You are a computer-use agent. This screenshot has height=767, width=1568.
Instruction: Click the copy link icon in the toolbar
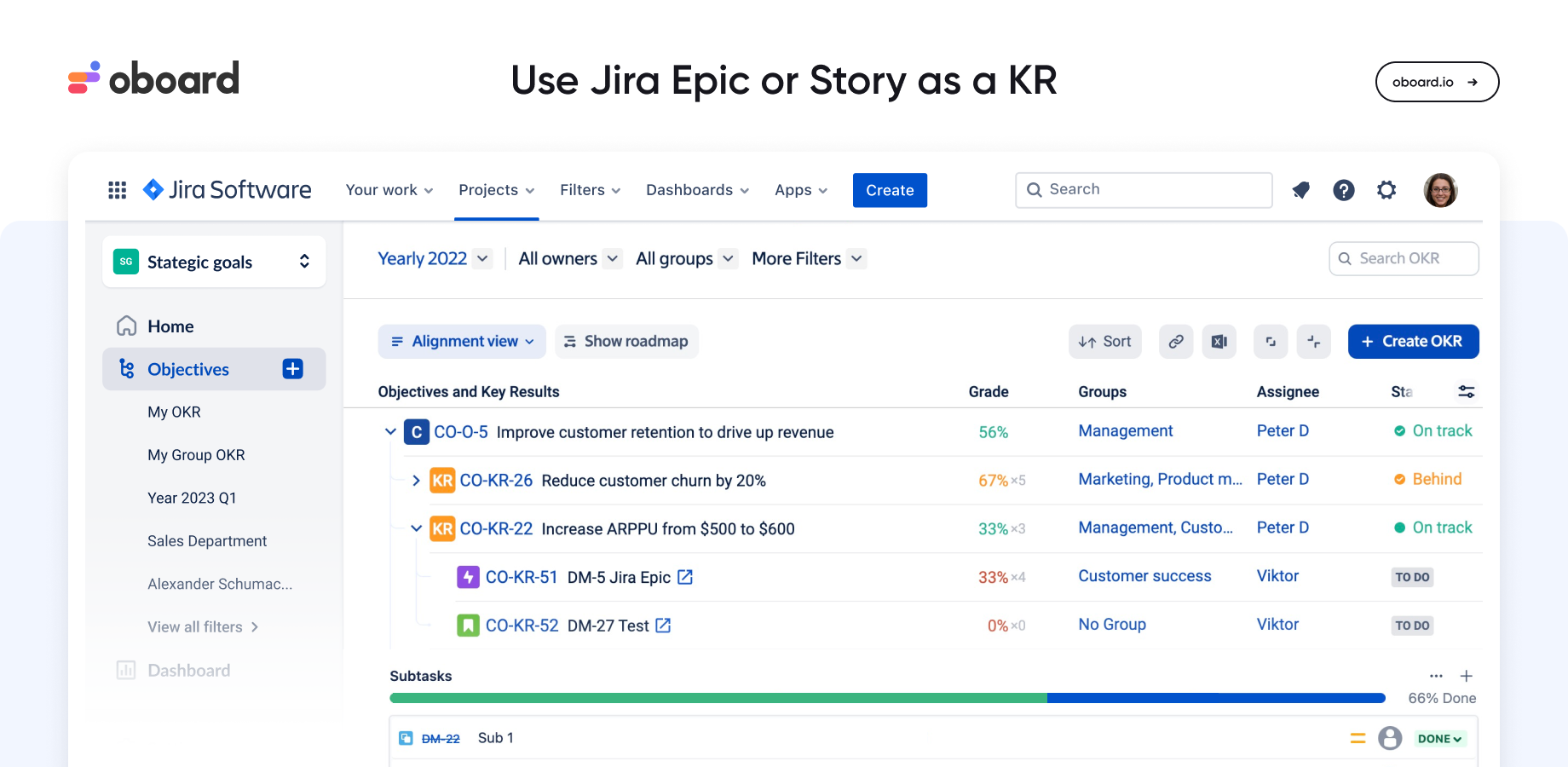click(1176, 341)
